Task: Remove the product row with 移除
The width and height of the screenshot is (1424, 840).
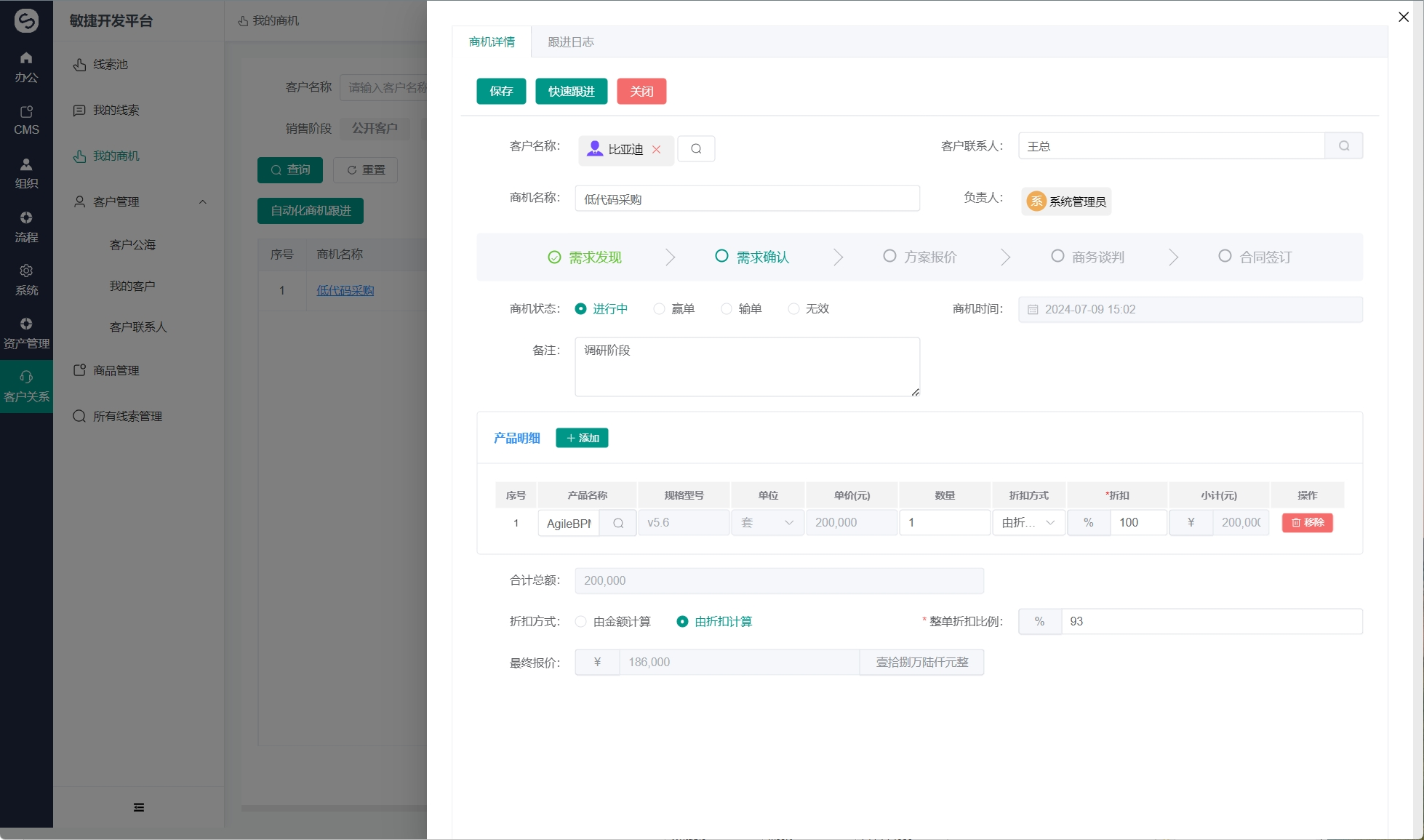Action: [1307, 523]
